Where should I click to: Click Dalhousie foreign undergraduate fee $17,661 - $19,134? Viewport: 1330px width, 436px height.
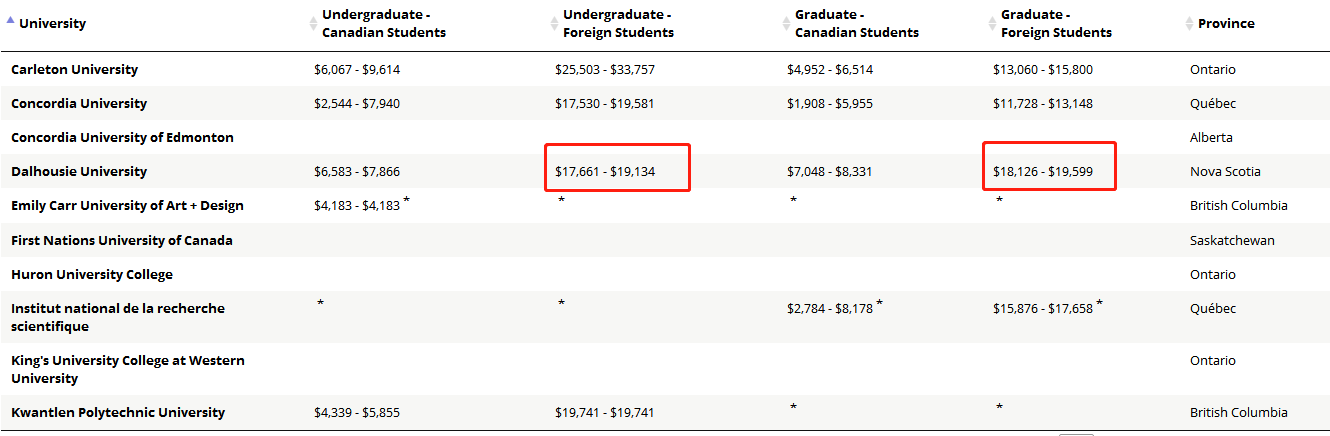[605, 171]
